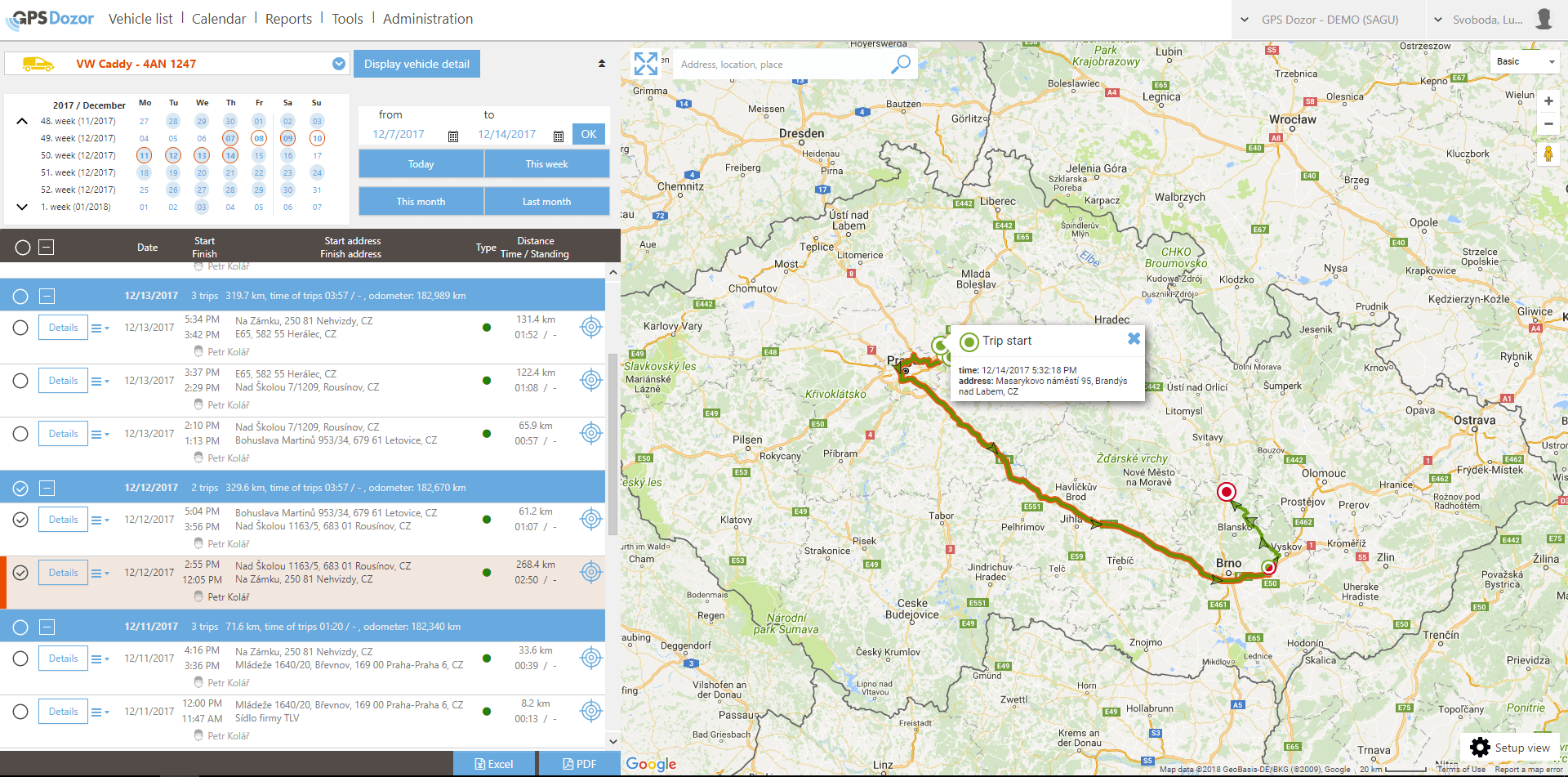Click the map fullscreen expand icon
The height and width of the screenshot is (777, 1568).
point(645,64)
